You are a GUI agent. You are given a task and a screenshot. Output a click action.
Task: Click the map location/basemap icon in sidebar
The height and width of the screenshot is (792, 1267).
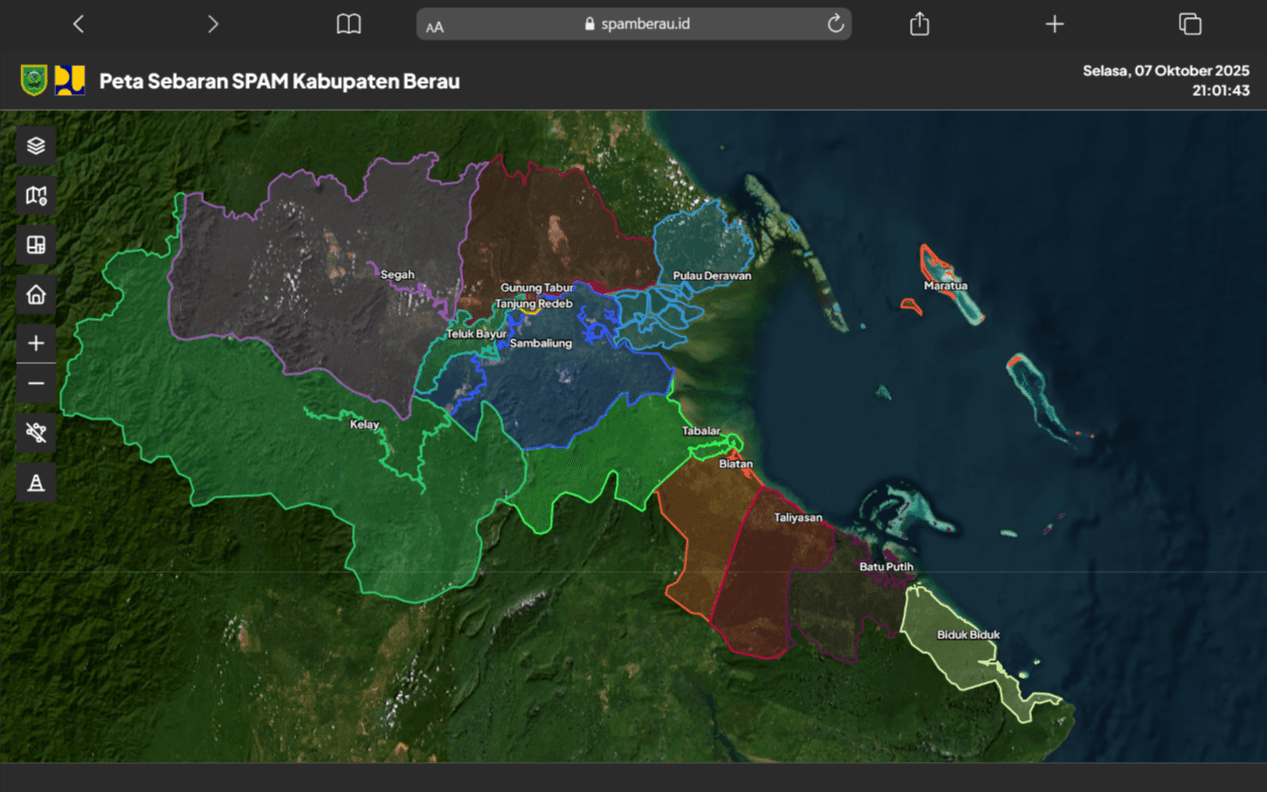click(x=36, y=195)
